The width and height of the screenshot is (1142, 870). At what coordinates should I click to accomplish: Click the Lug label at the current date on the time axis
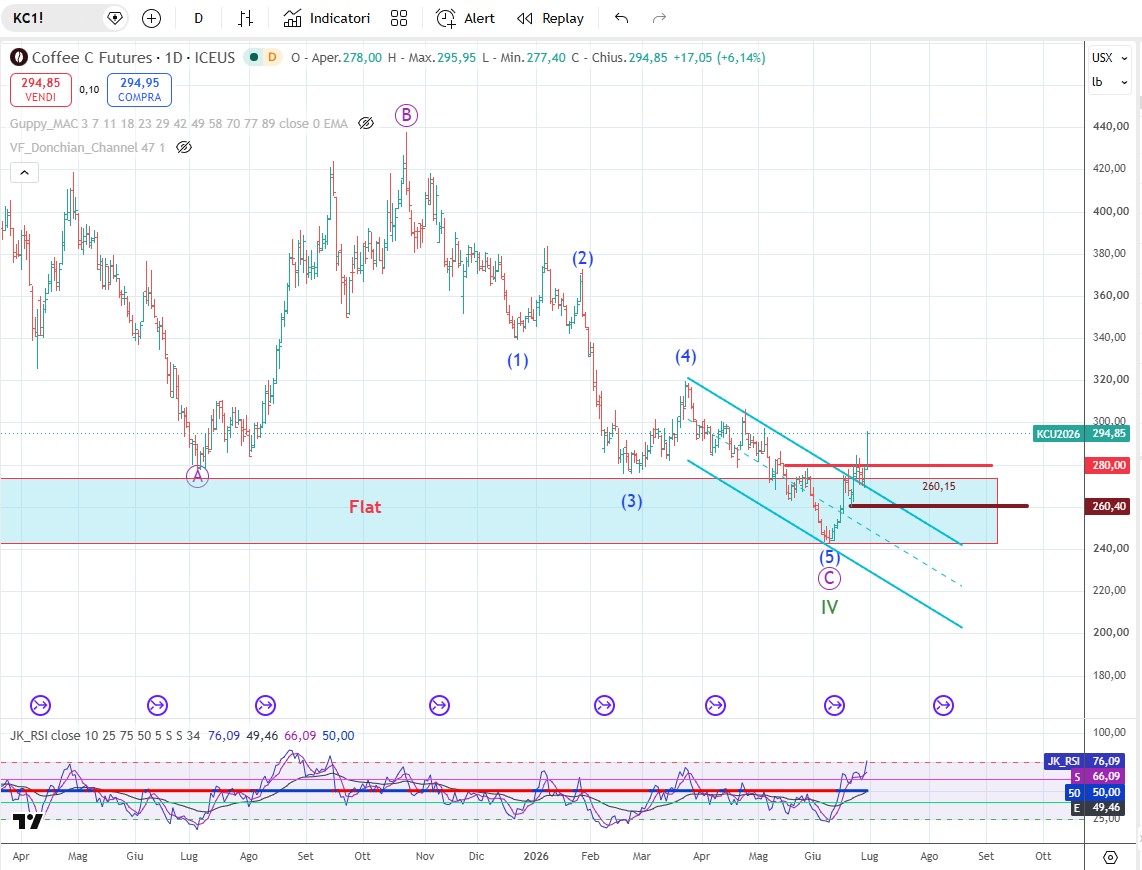(x=870, y=856)
